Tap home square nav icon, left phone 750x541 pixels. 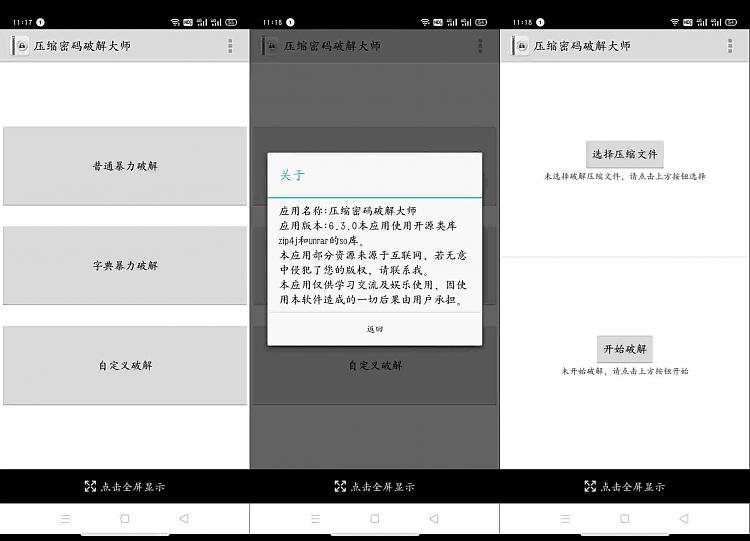pyautogui.click(x=125, y=519)
